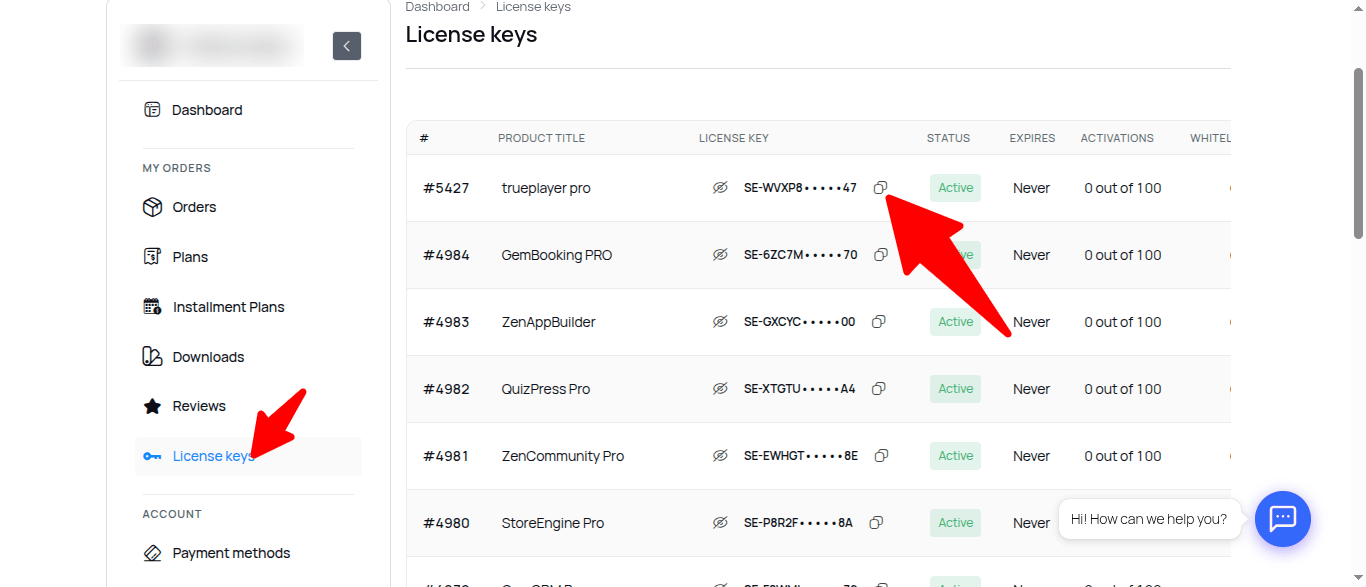1366x587 pixels.
Task: Reveal the trueplayer pro license key
Action: [x=720, y=188]
